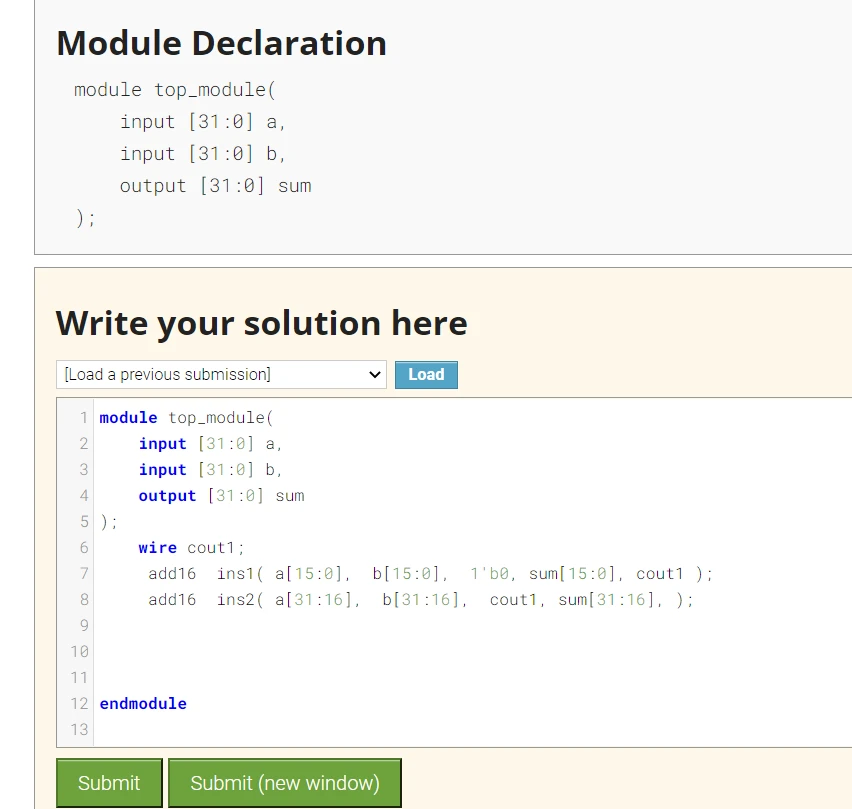This screenshot has width=852, height=809.
Task: Click the blue Load button
Action: pos(426,375)
